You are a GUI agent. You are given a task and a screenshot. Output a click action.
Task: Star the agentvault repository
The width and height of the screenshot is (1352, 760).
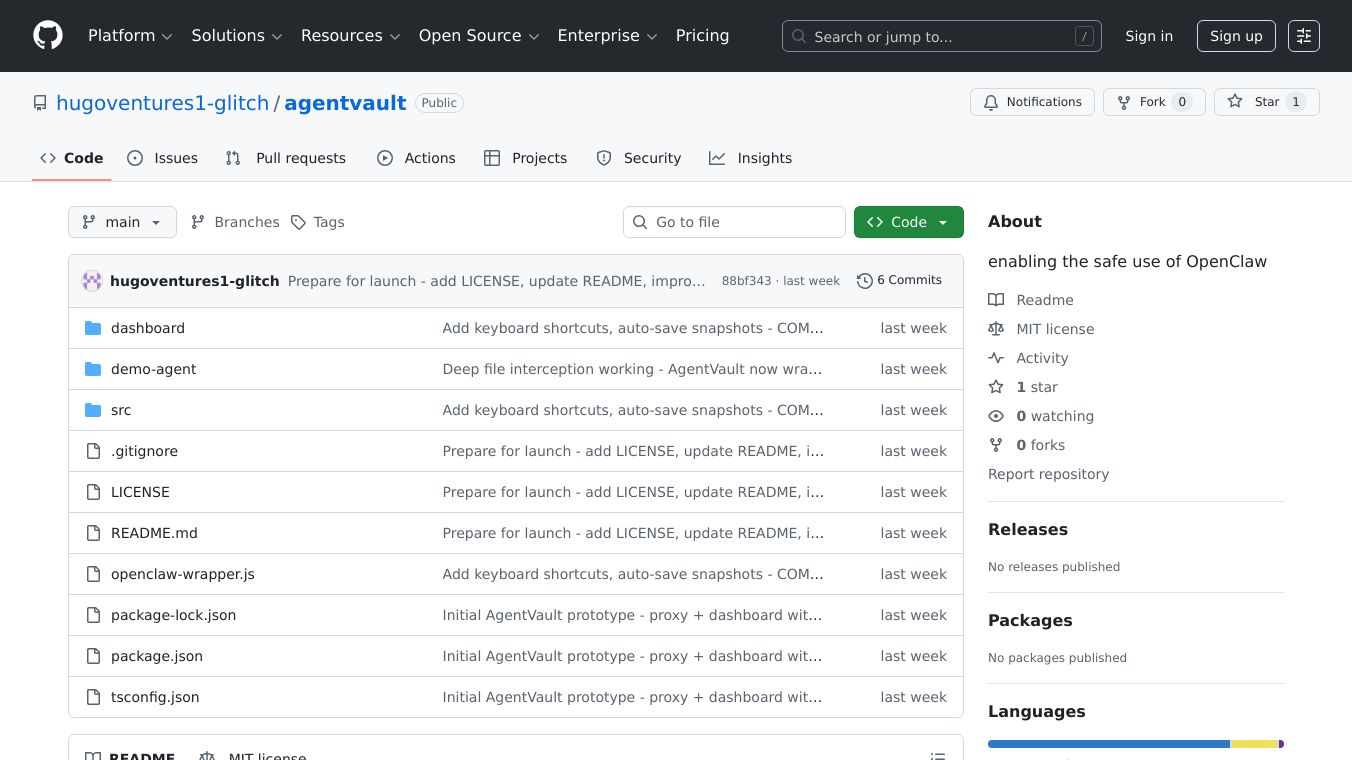[1266, 102]
